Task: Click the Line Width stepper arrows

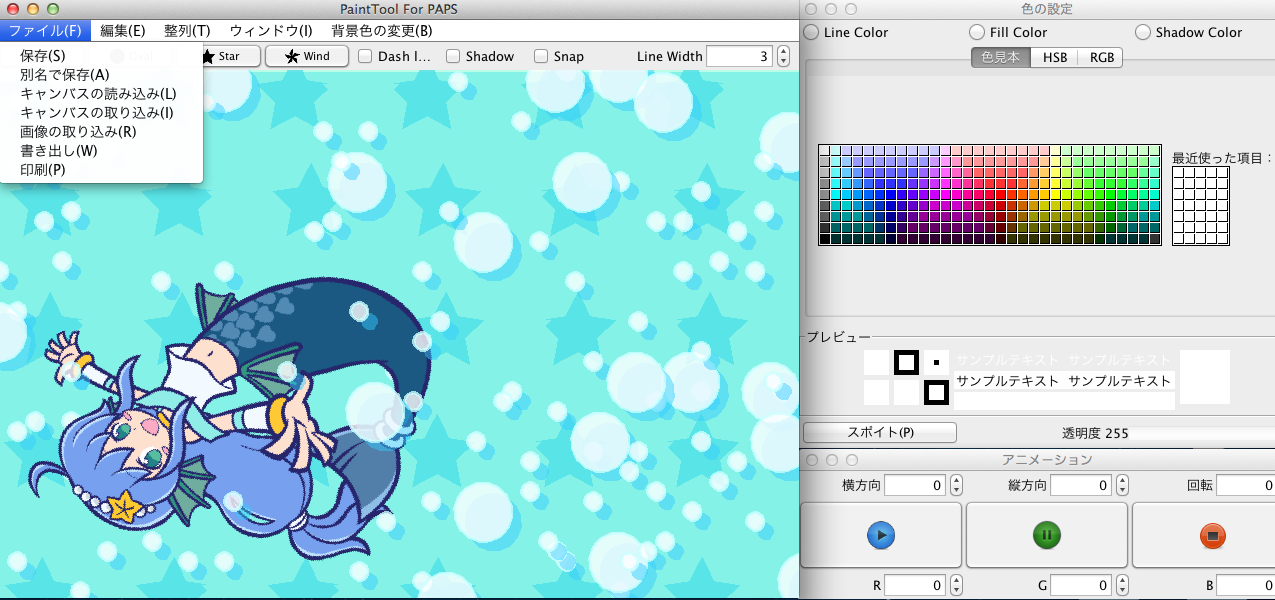Action: (783, 57)
